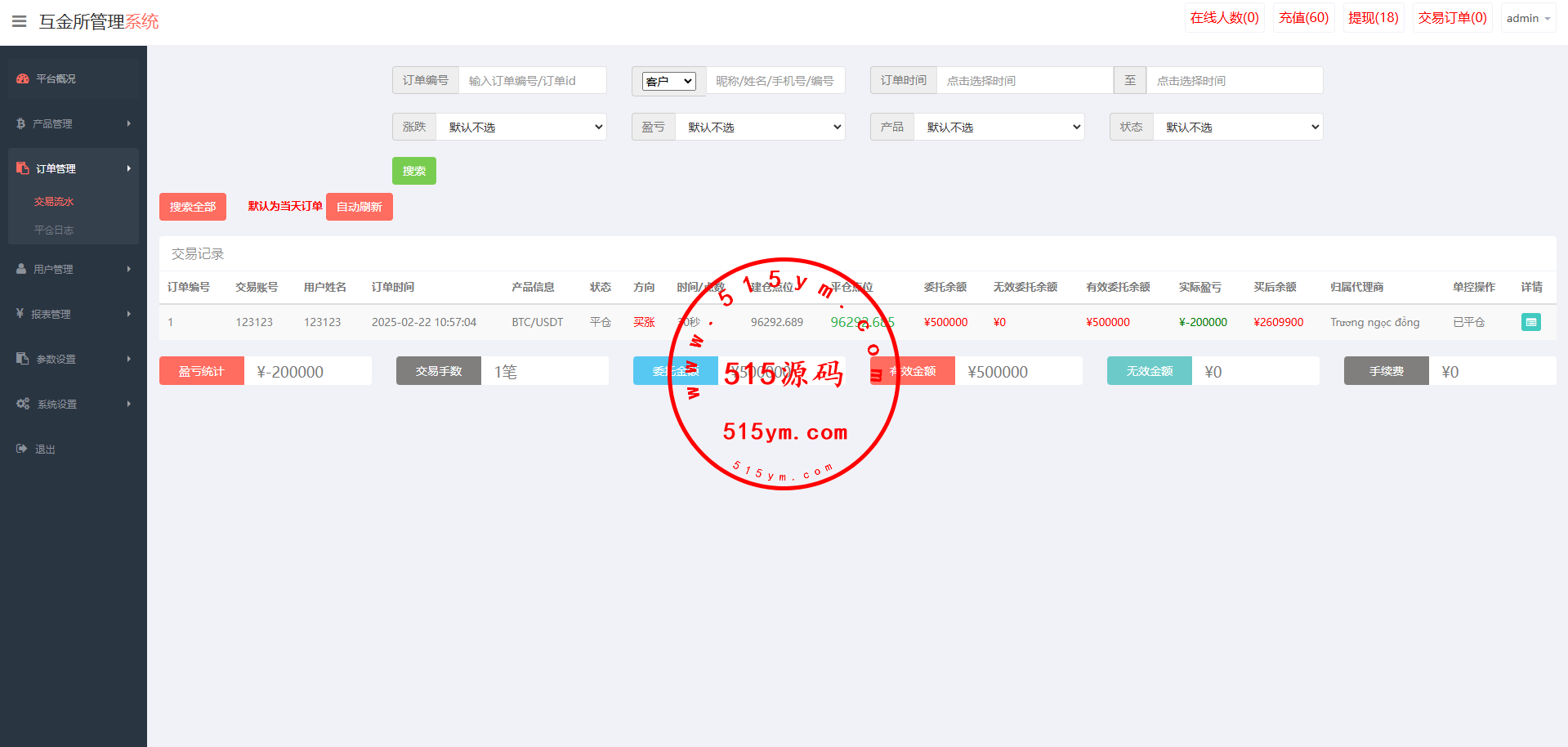Open the 状态 filter dropdown

[x=1238, y=127]
